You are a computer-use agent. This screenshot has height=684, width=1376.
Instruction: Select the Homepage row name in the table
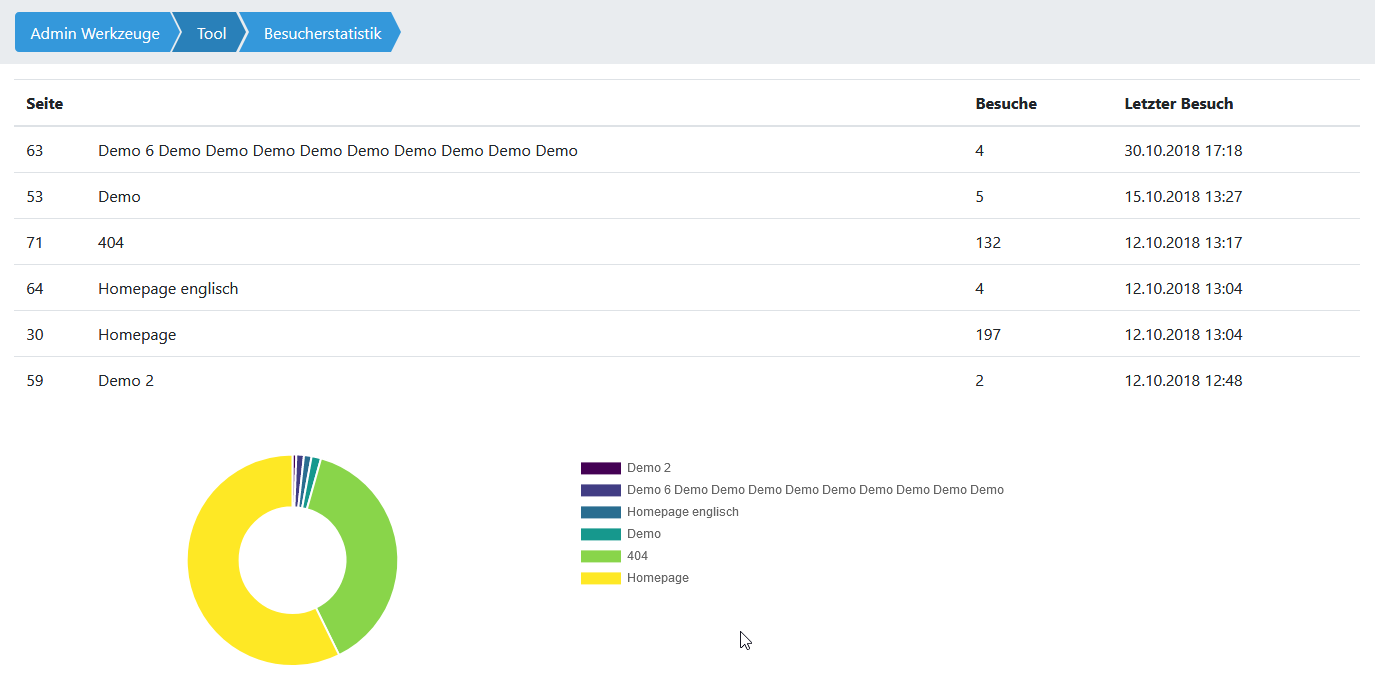pos(137,334)
